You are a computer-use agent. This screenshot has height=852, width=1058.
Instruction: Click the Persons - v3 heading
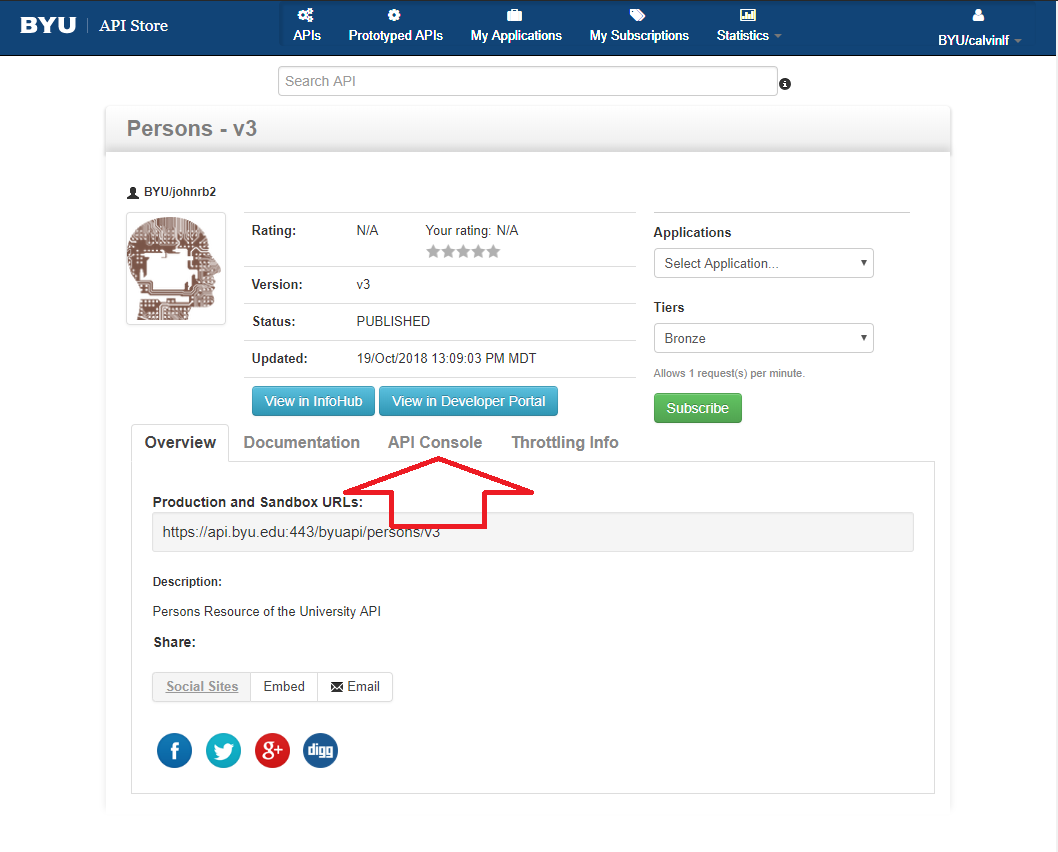click(x=192, y=128)
